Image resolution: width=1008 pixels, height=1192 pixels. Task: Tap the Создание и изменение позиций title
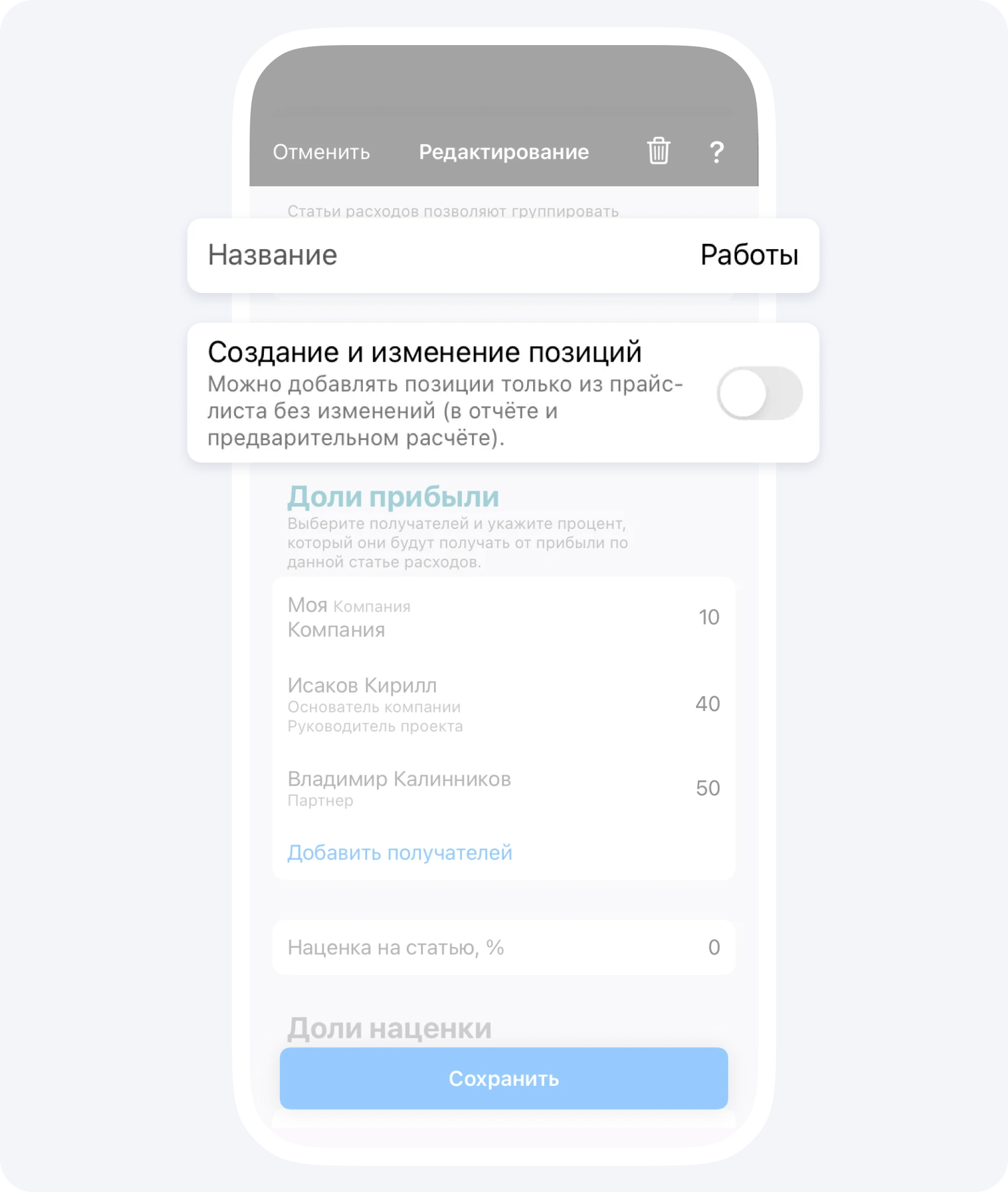[x=425, y=352]
